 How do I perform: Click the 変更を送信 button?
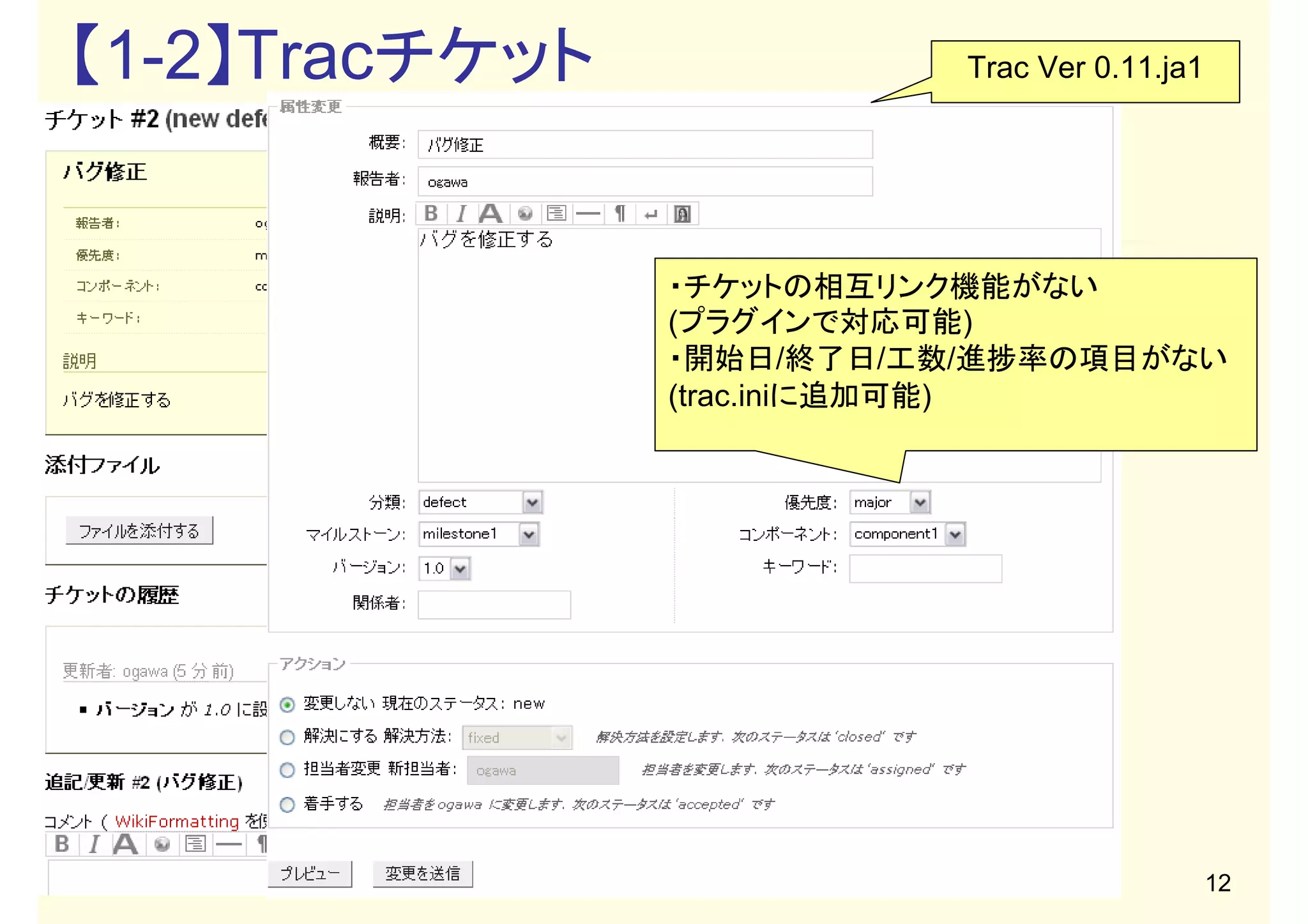pos(423,874)
